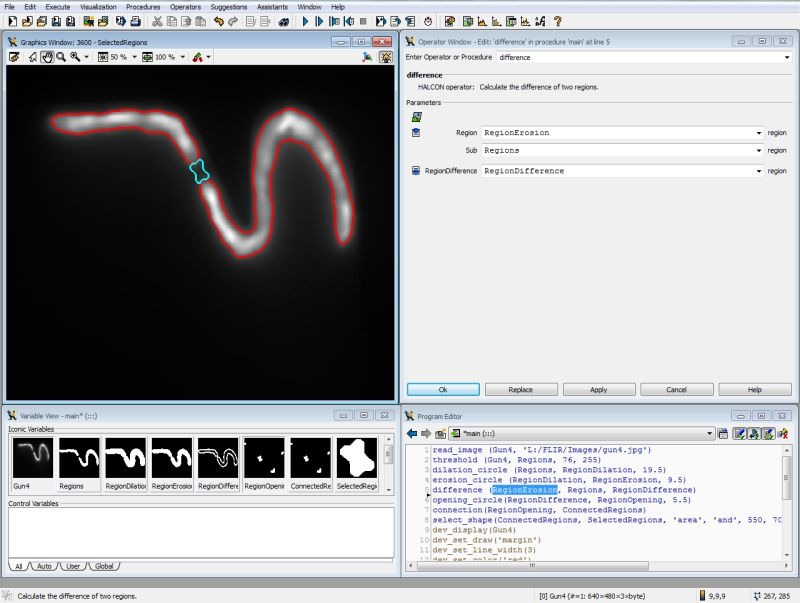
Task: Click the lightbulb icon in Graphics Window
Action: [x=385, y=57]
